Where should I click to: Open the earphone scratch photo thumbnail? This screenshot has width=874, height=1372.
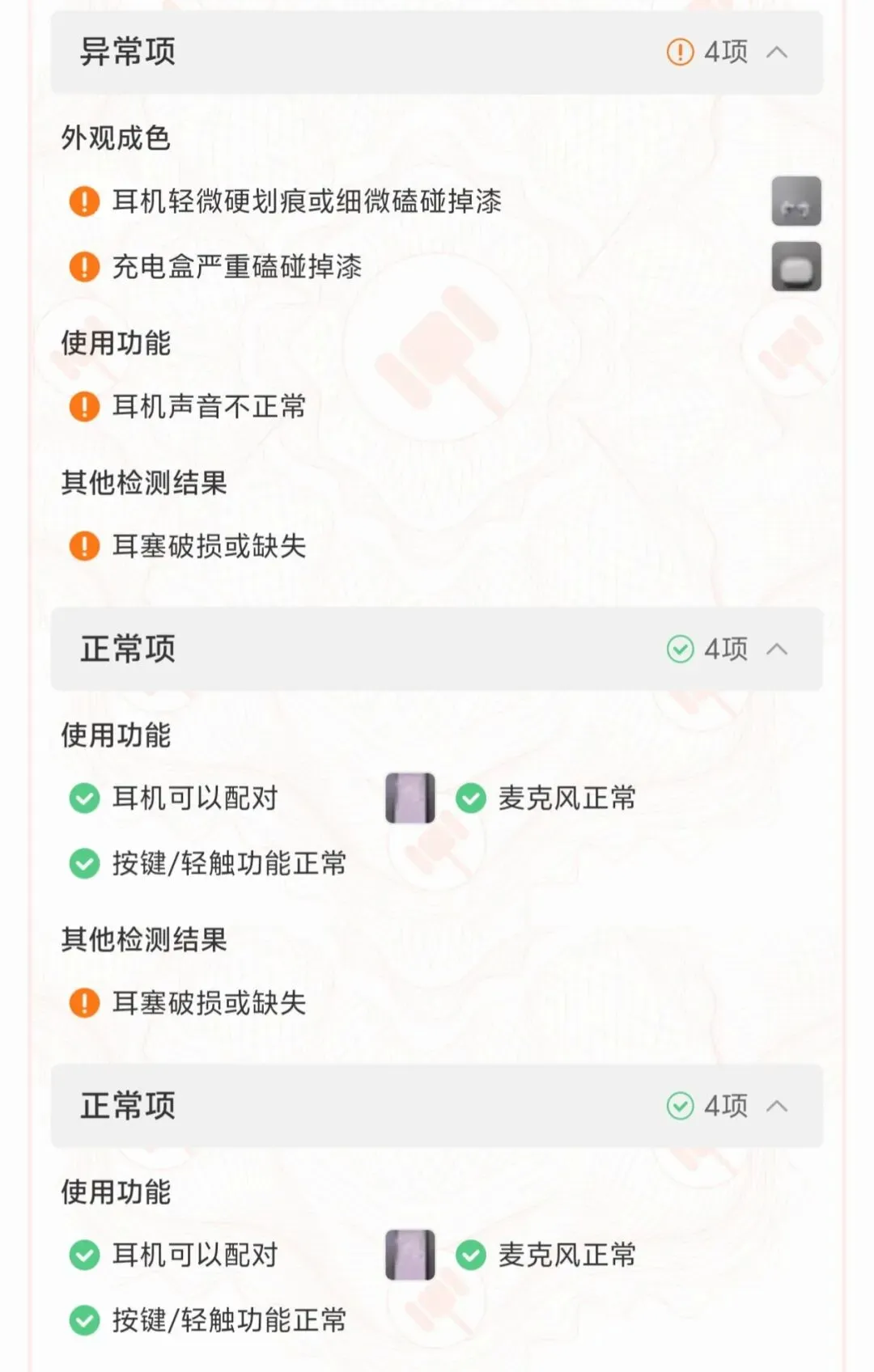796,201
